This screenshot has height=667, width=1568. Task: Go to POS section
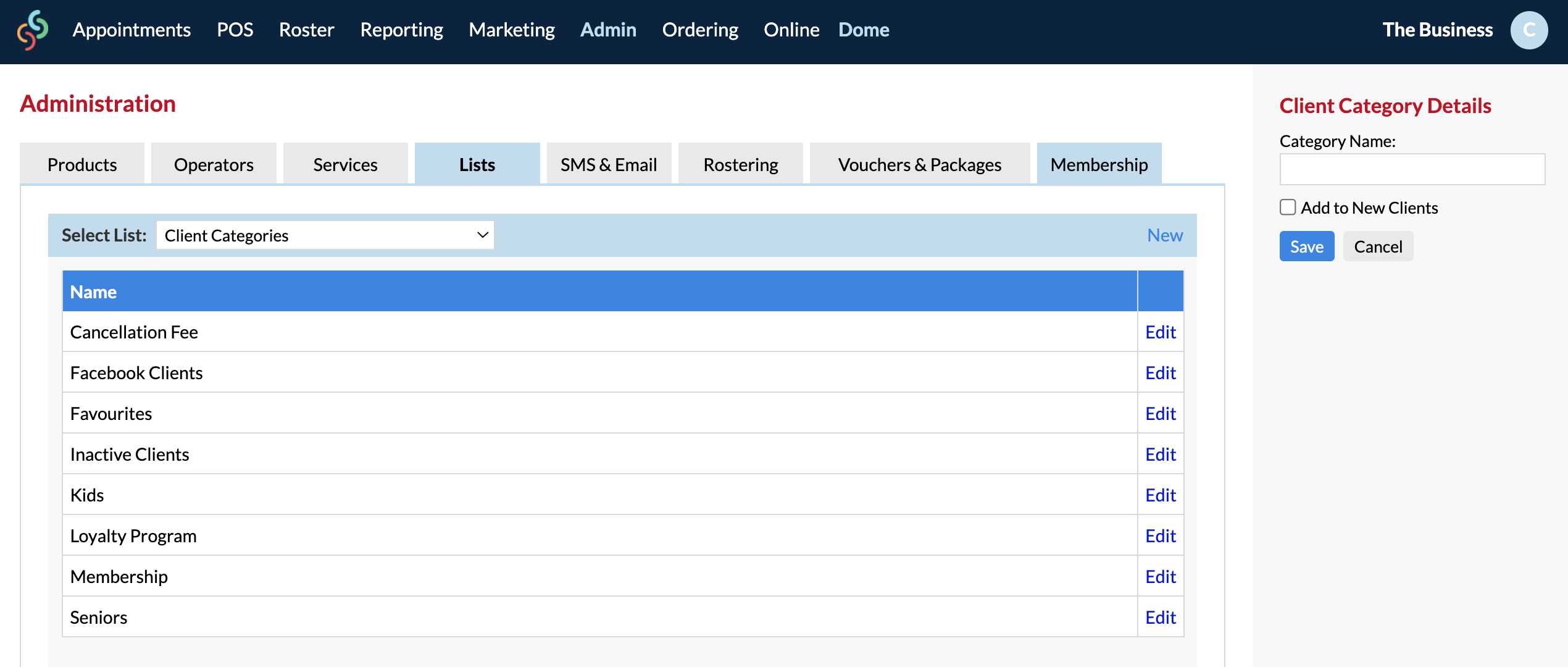point(235,30)
